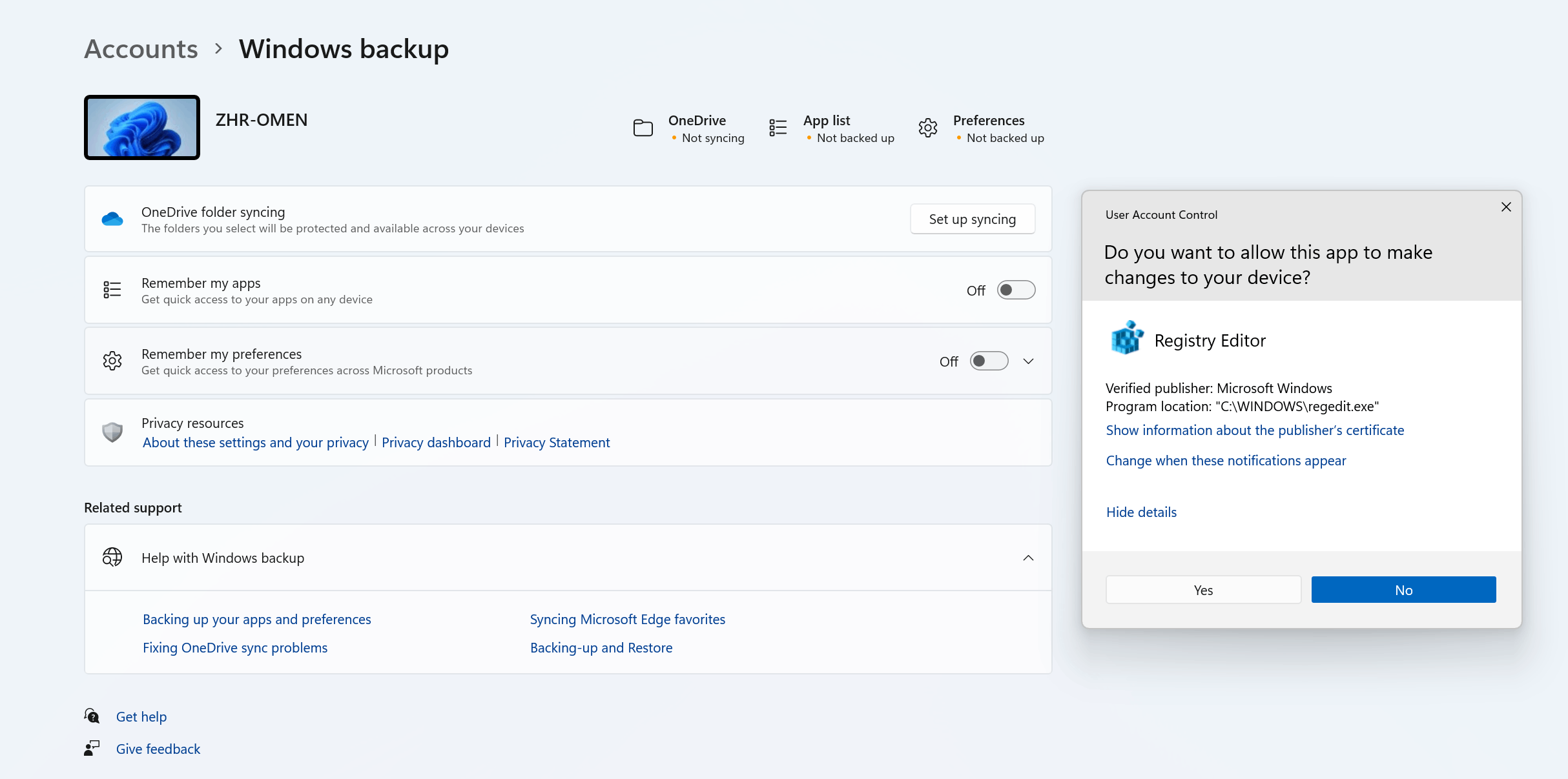
Task: Click the ZHR-OMEN device wallpaper thumbnail
Action: pos(142,128)
